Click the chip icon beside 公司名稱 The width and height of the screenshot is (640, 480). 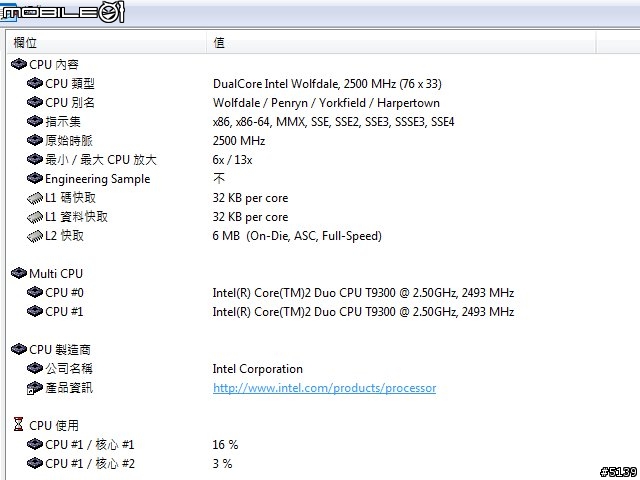[35, 368]
